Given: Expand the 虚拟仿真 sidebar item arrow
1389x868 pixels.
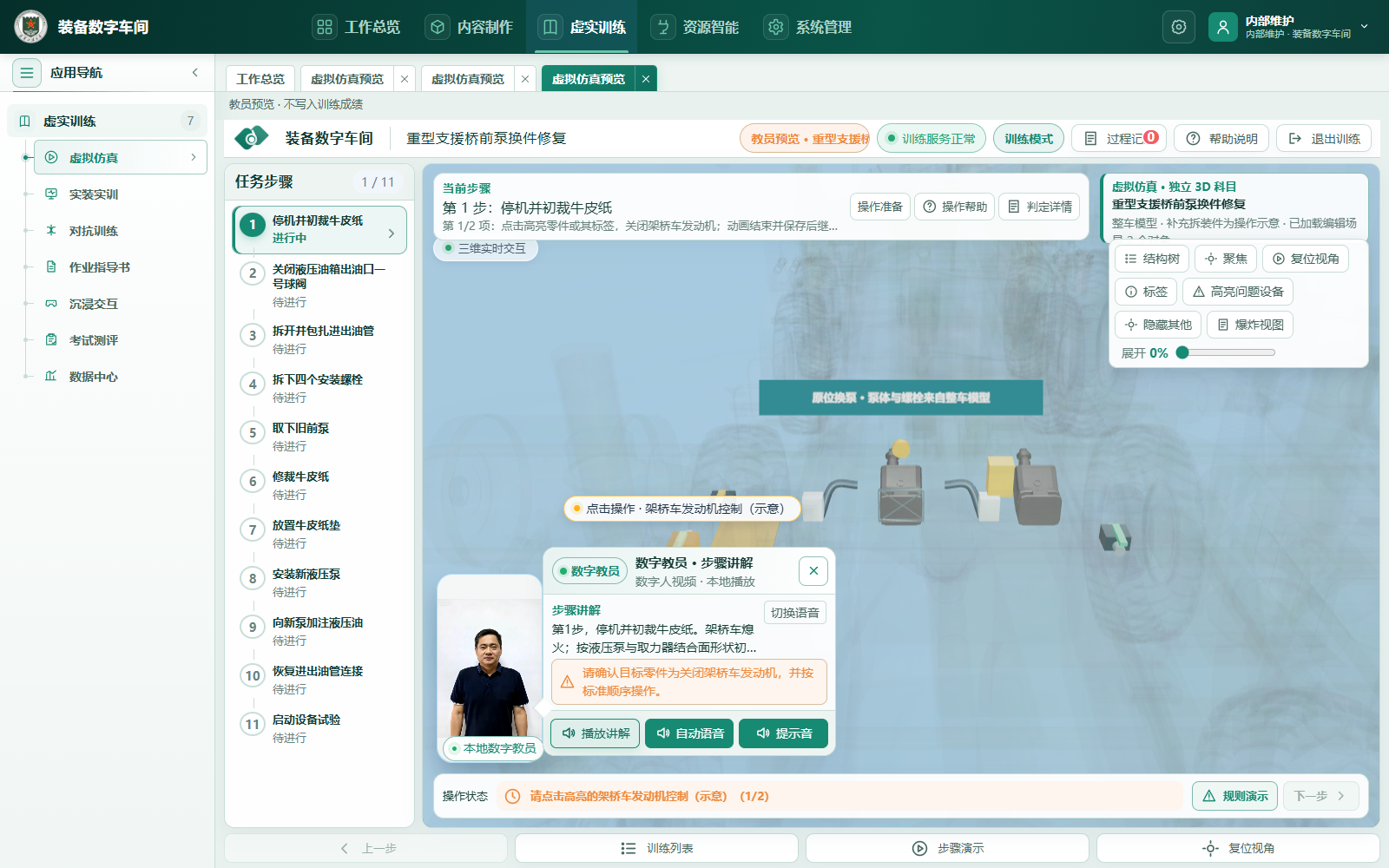Looking at the screenshot, I should point(193,157).
